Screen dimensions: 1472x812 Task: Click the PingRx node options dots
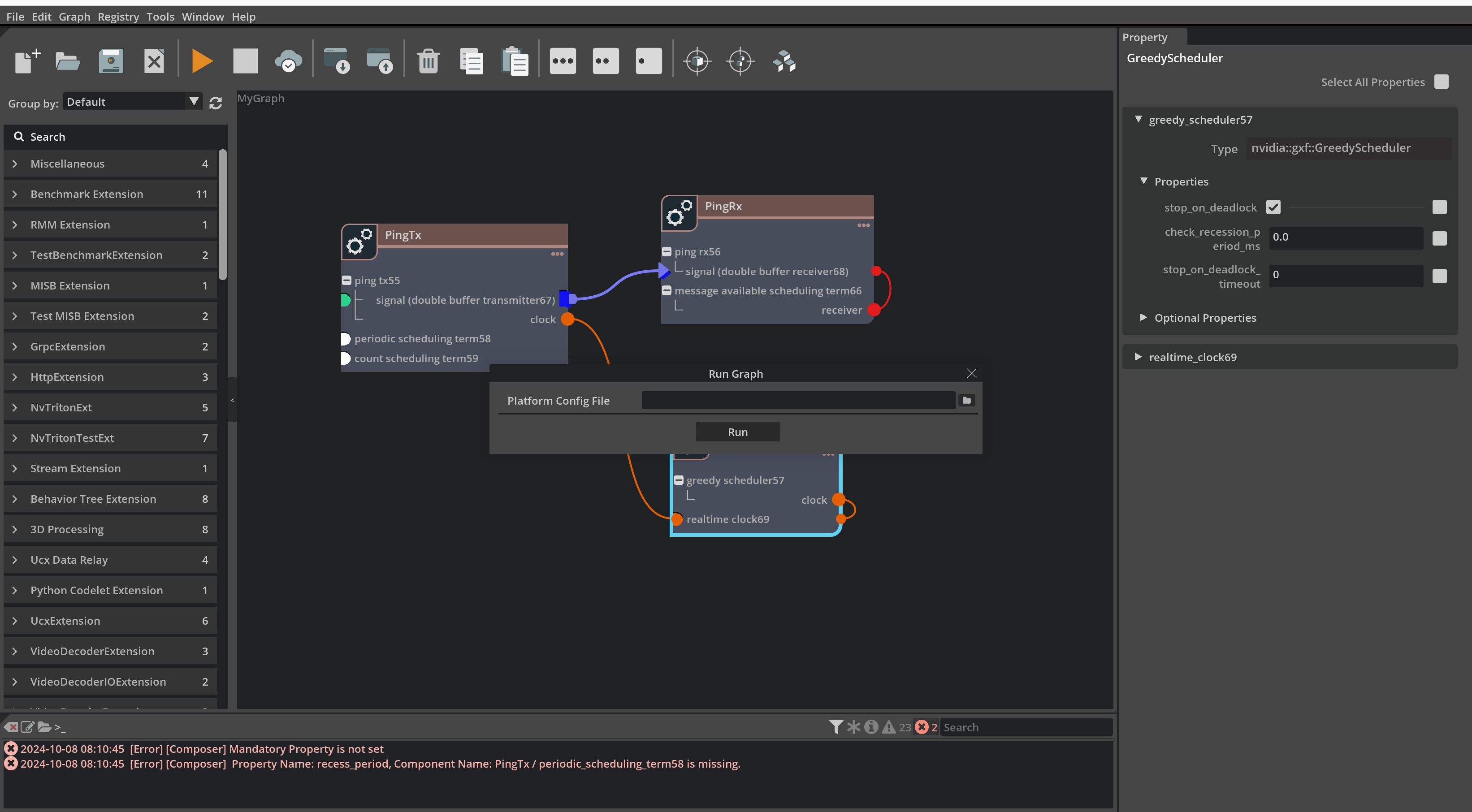pyautogui.click(x=863, y=225)
